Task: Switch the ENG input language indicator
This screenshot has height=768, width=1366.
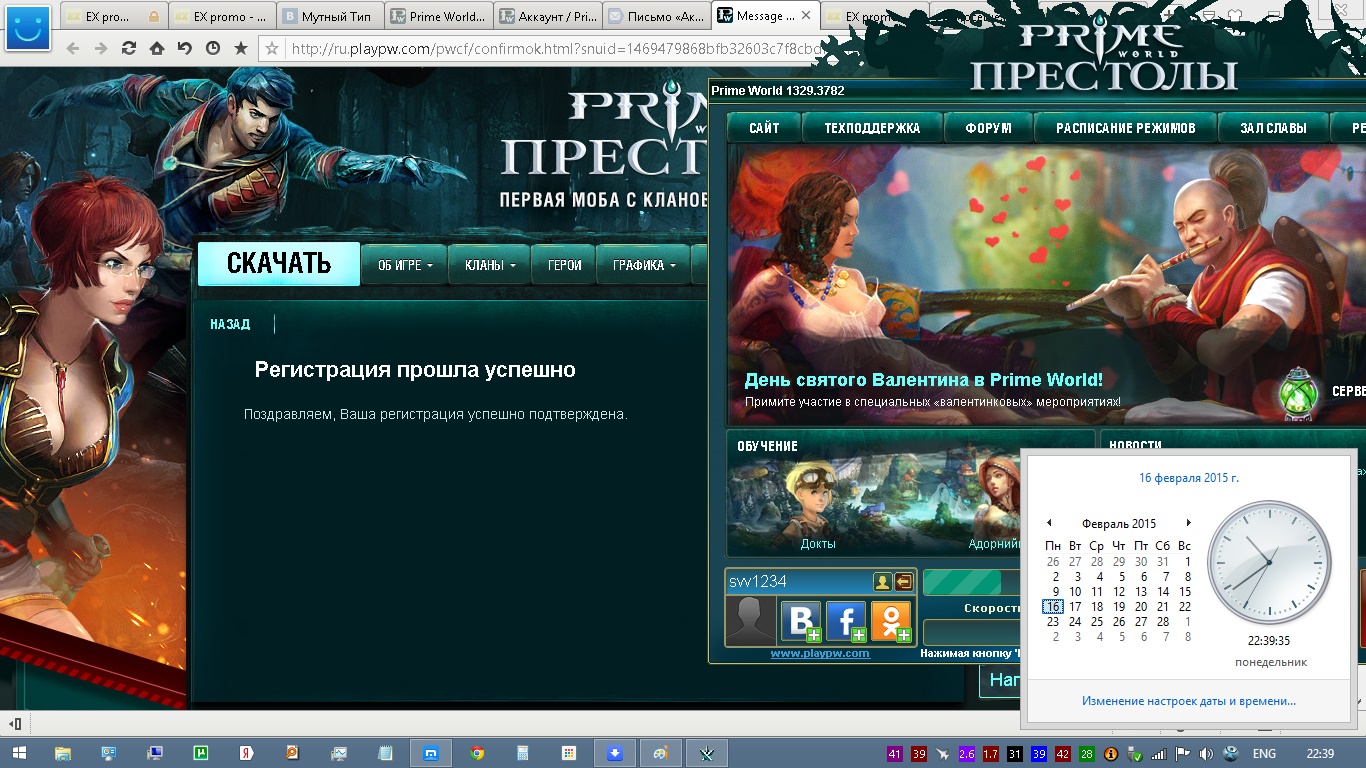Action: 1264,753
